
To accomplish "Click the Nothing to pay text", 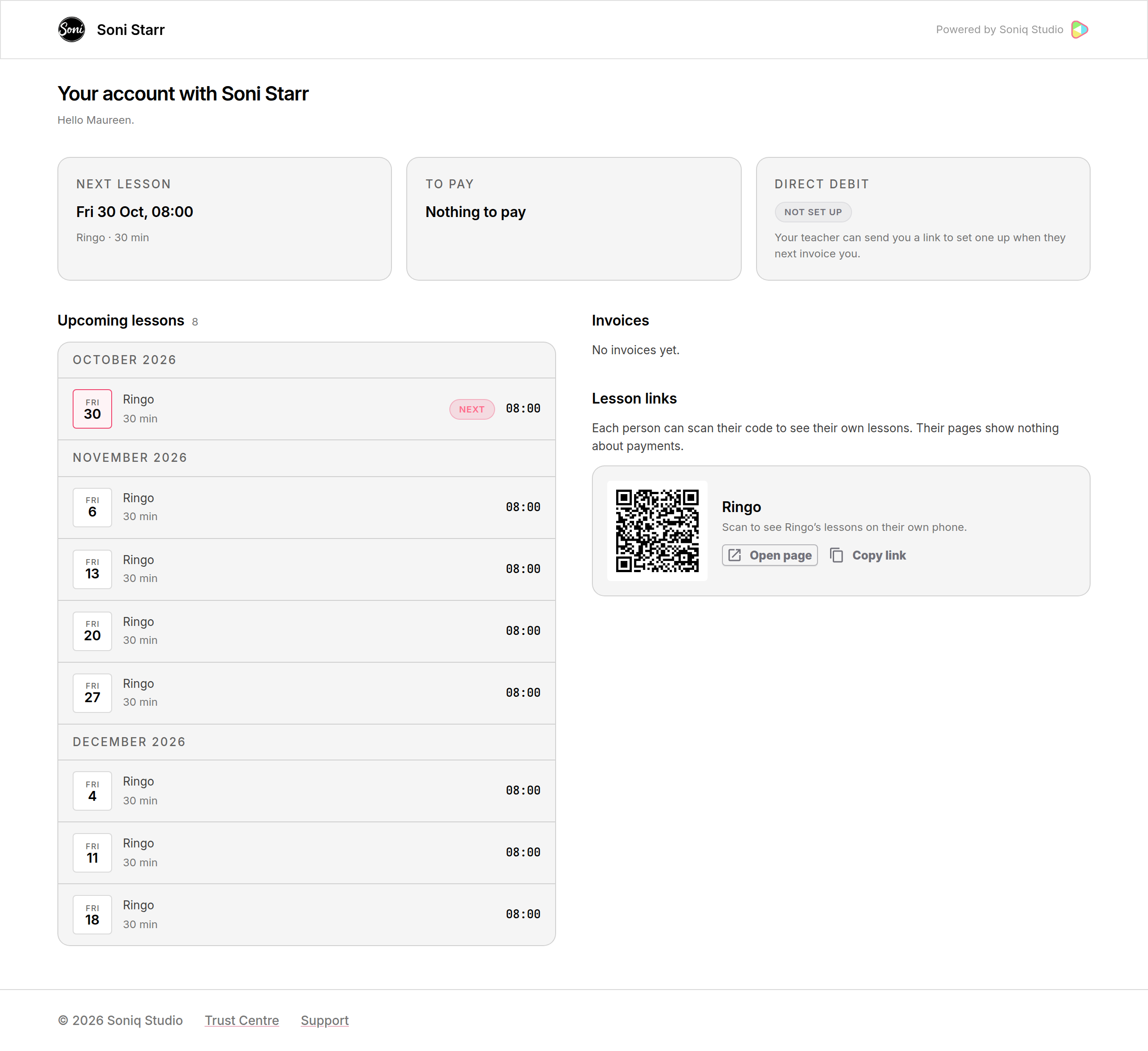I will pyautogui.click(x=475, y=212).
